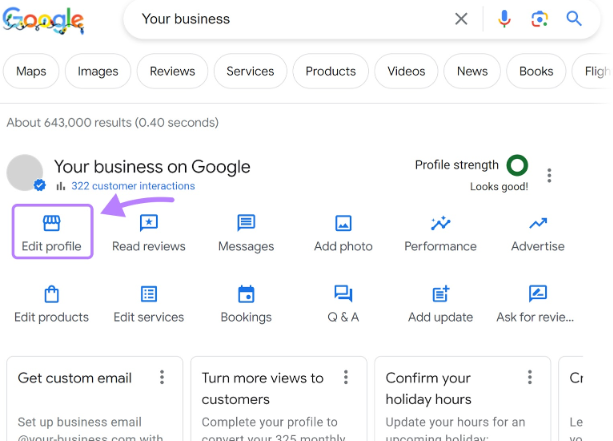Open Messages chat icon

pyautogui.click(x=246, y=223)
